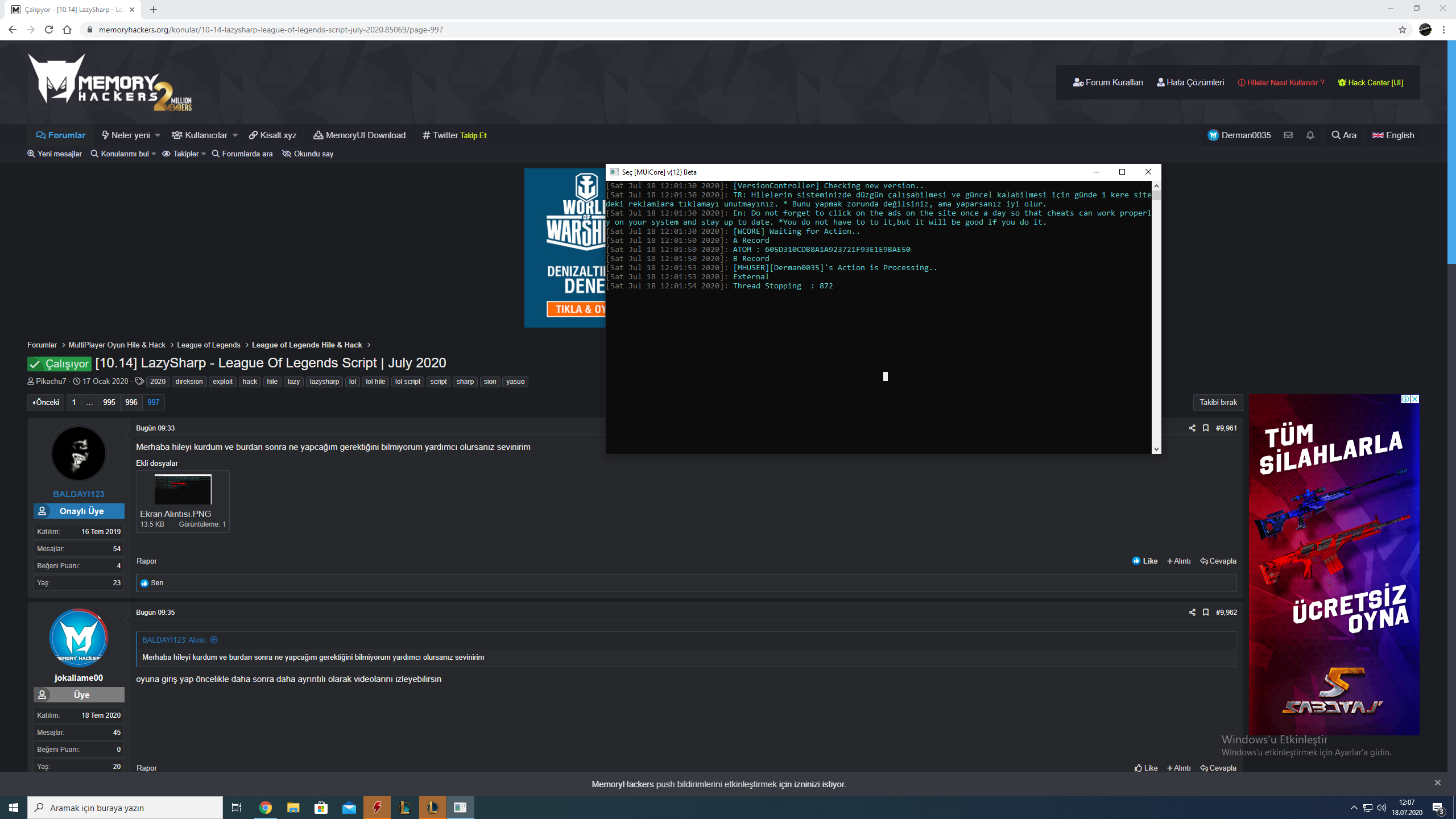Screen dimensions: 1456x819
Task: Open BALDAYI123's avatar profile picture
Action: point(78,453)
